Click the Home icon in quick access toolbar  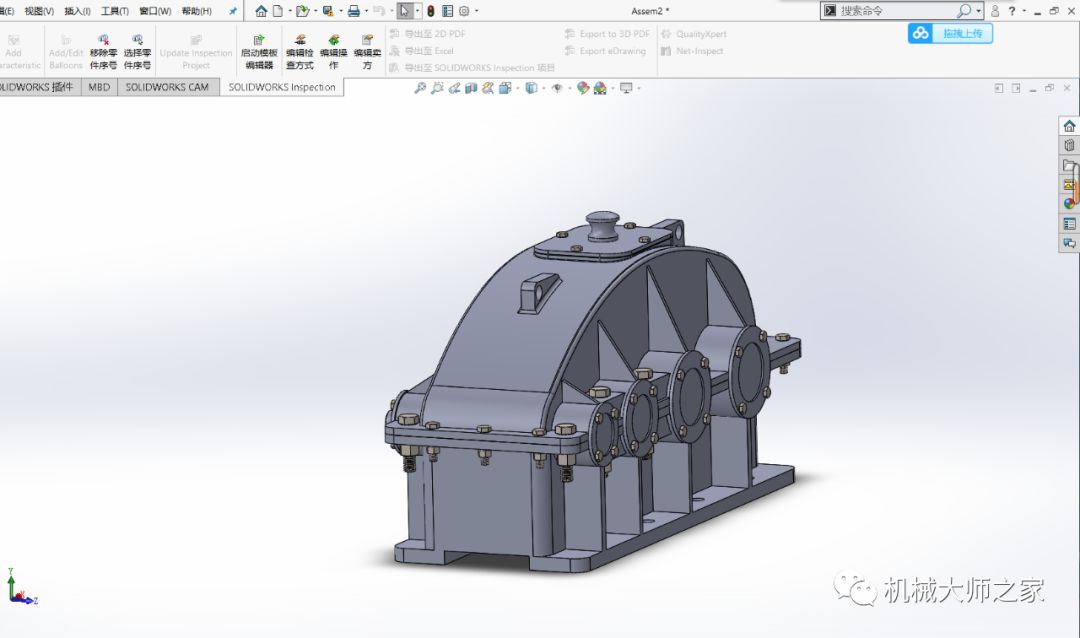pyautogui.click(x=261, y=11)
